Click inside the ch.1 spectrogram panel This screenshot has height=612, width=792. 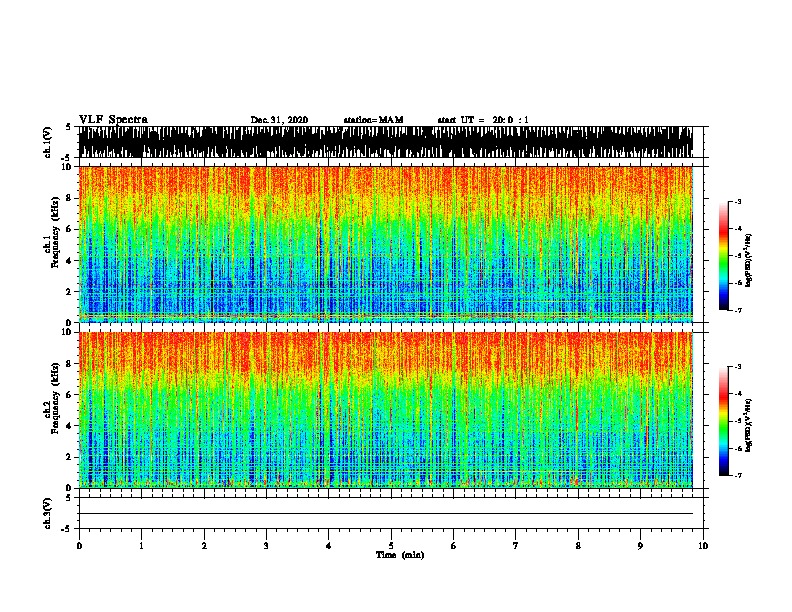385,244
